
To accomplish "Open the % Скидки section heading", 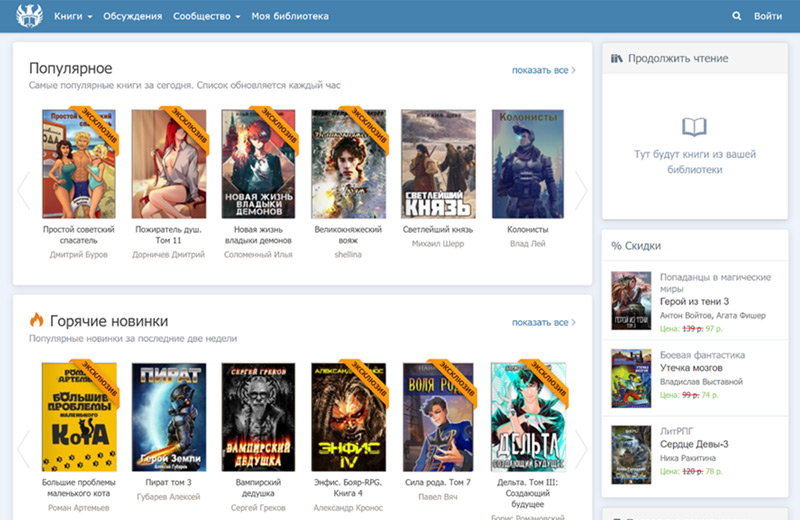I will (636, 246).
